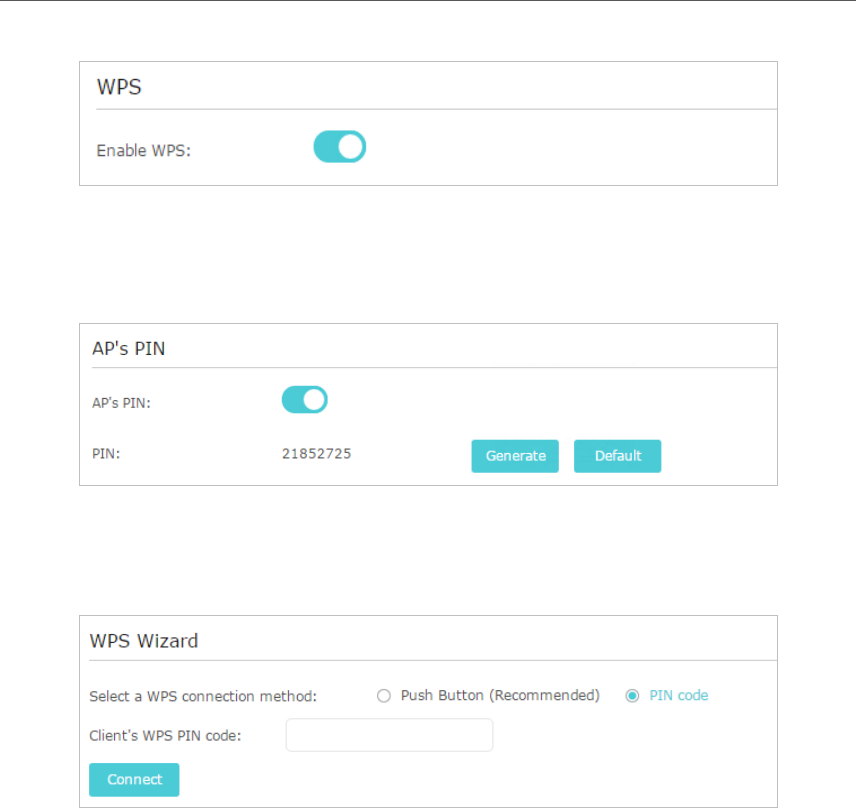The image size is (856, 808).
Task: Choose the PIN code radio circle
Action: pyautogui.click(x=632, y=696)
